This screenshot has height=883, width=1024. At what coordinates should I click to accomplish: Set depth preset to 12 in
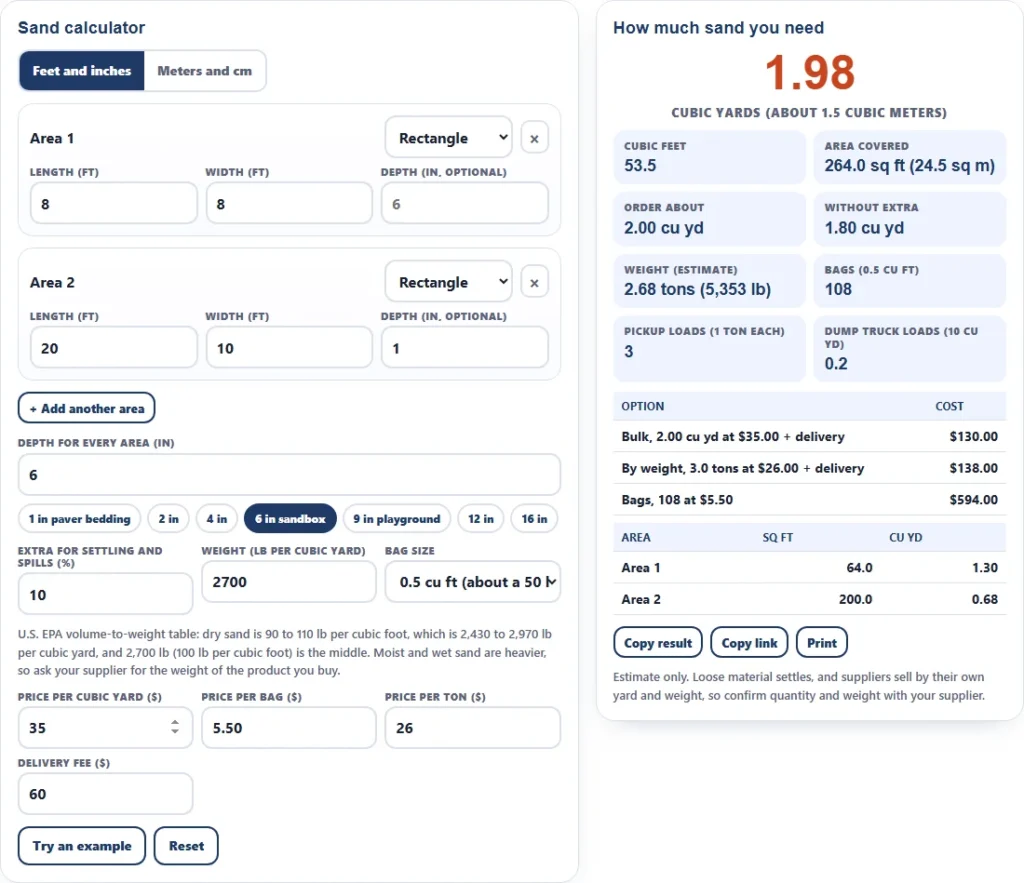pos(481,519)
